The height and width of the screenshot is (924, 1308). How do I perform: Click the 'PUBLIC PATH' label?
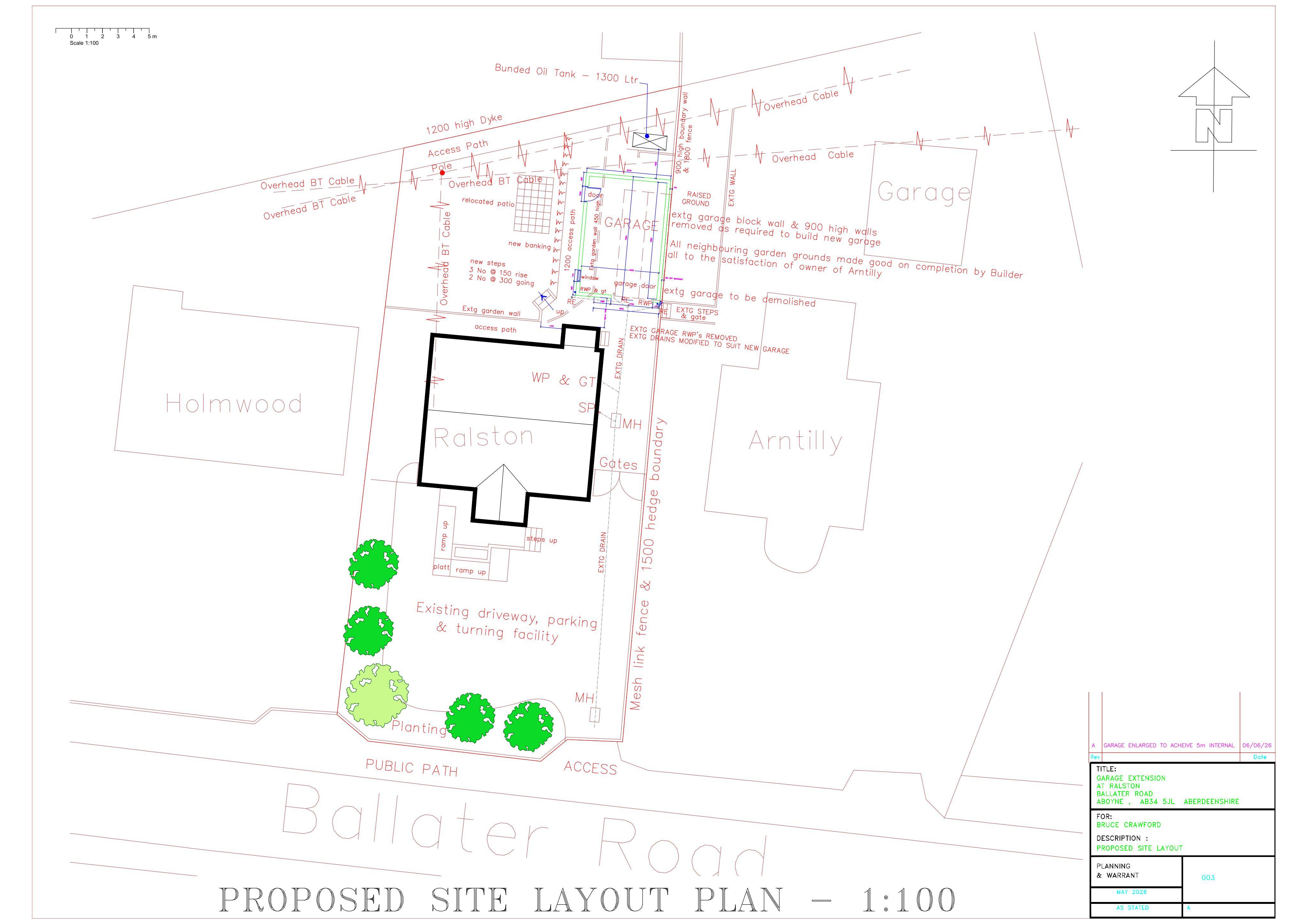(x=412, y=767)
